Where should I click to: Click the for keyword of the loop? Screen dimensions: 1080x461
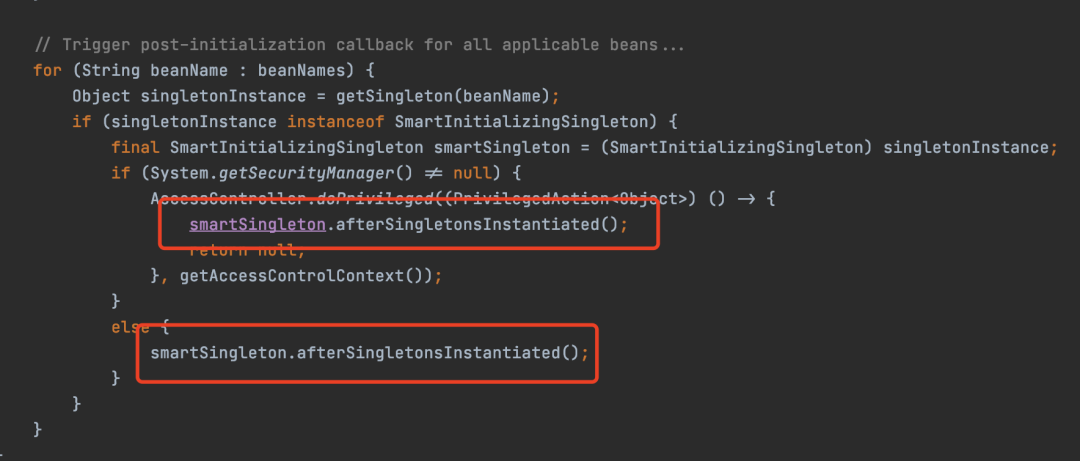(x=47, y=70)
